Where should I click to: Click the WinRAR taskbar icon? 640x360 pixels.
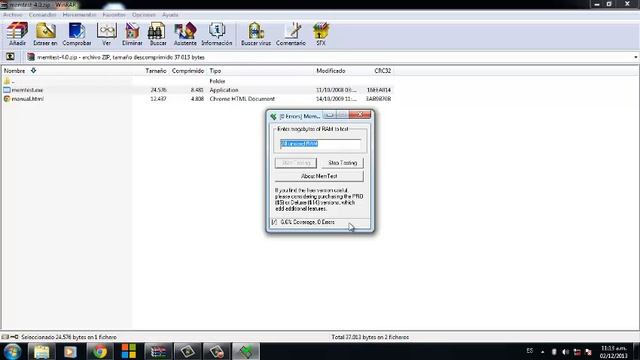(158, 351)
